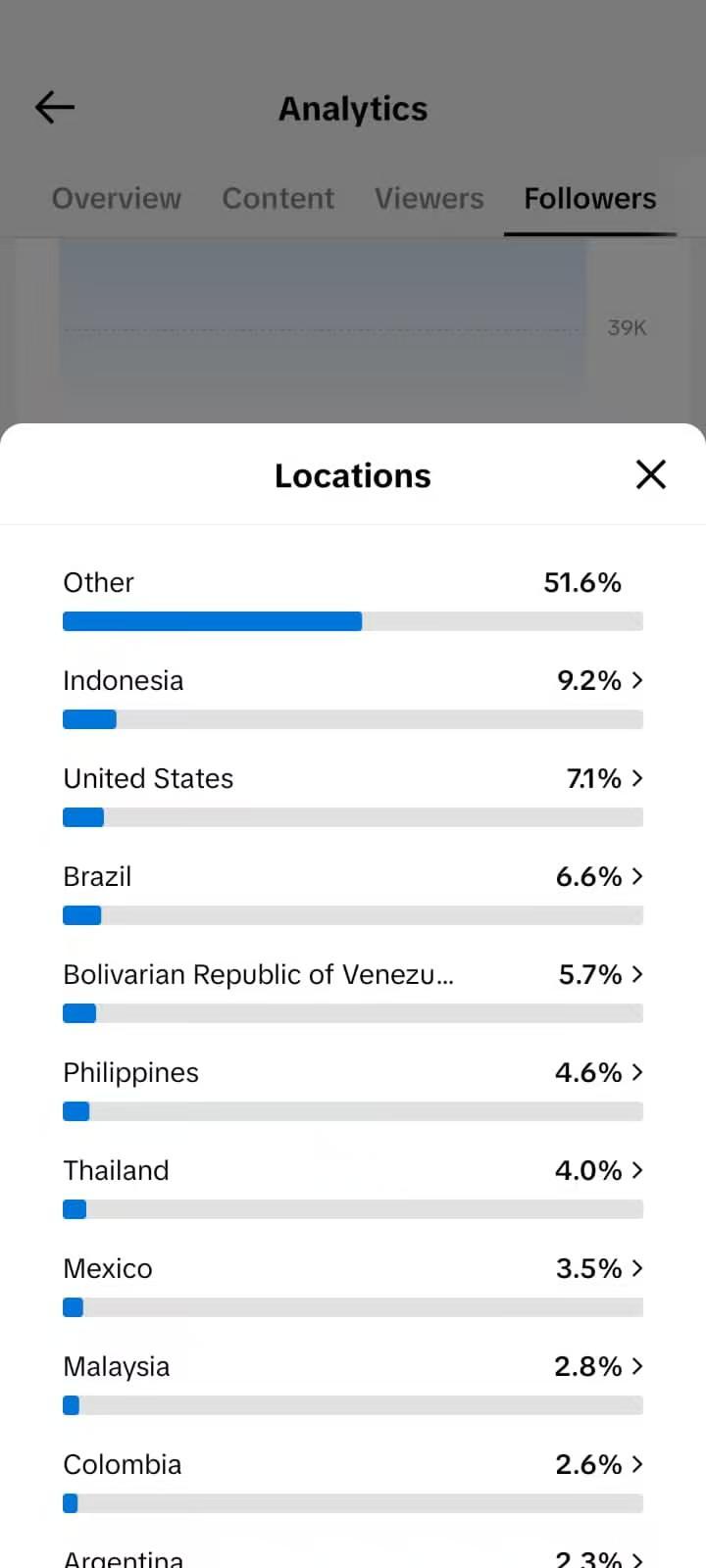Open the Content tab
The image size is (706, 1568).
point(278,198)
